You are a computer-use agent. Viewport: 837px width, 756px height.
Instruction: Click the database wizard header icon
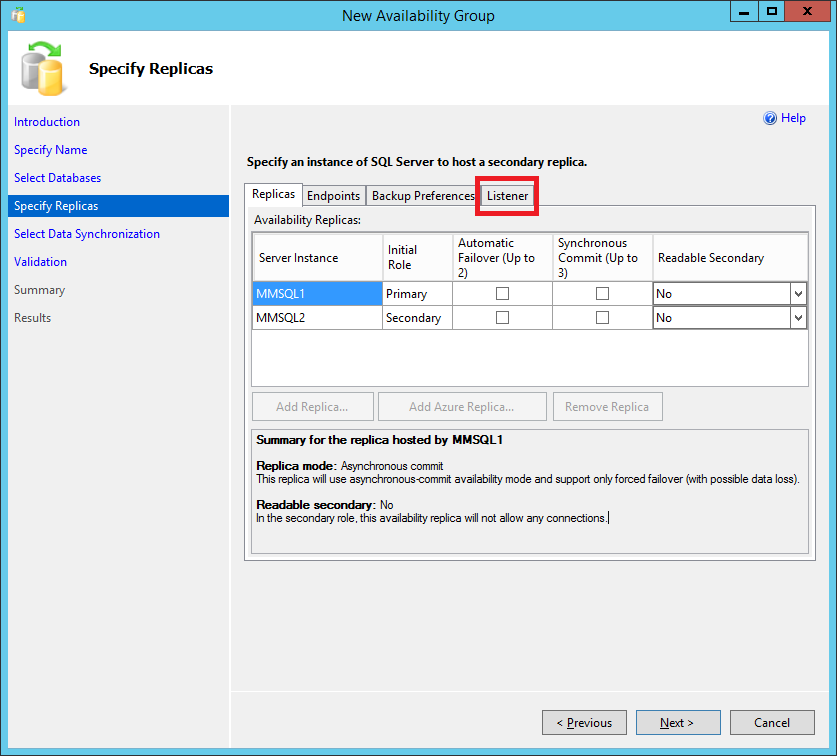[x=42, y=67]
